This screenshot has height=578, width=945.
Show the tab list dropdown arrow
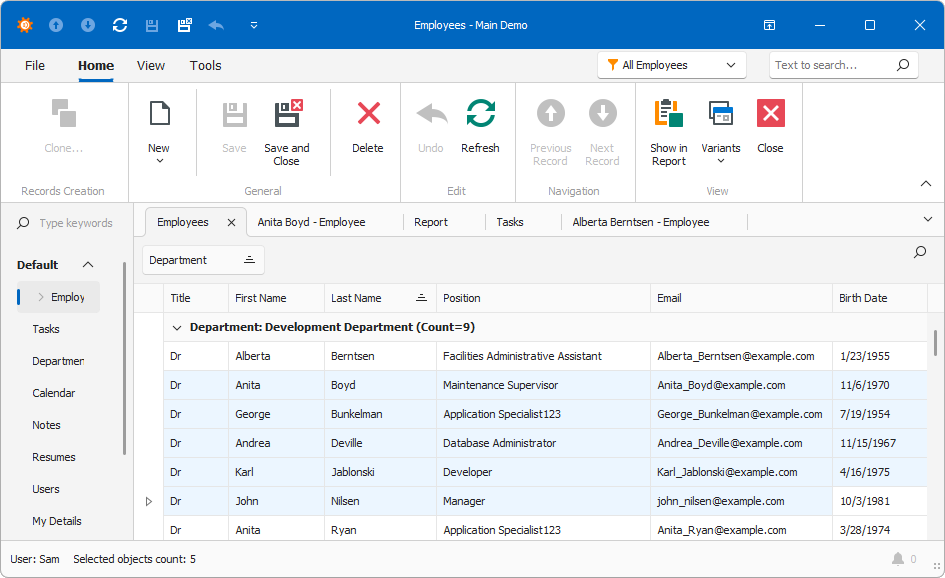pos(928,219)
